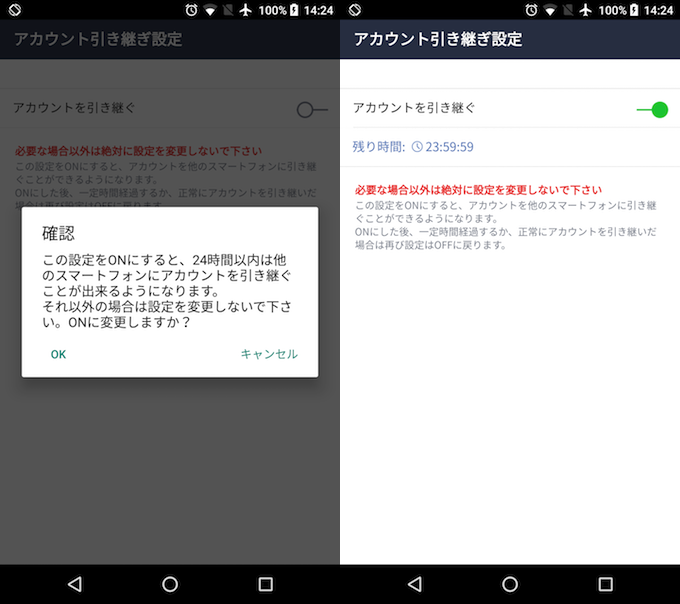Tap Android home button on left screen
680x604 pixels.
coord(170,584)
